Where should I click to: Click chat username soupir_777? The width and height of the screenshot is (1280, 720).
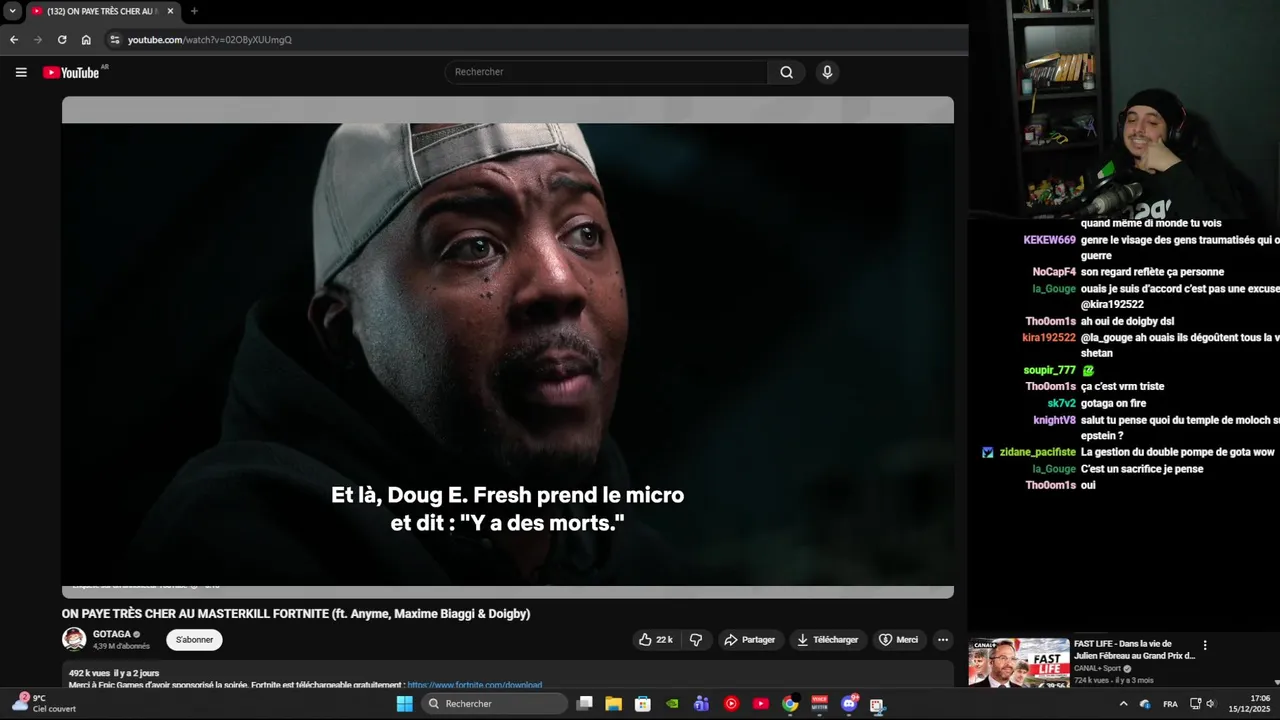(1049, 370)
